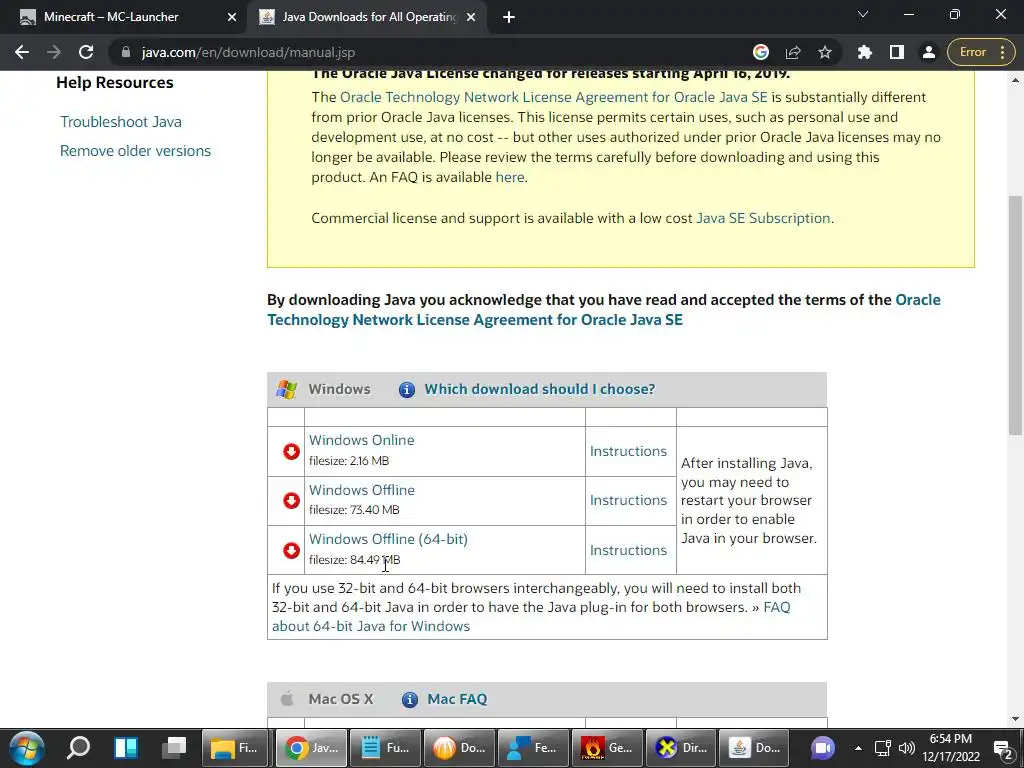The width and height of the screenshot is (1024, 768).
Task: Open Instructions for Windows Online
Action: [628, 451]
